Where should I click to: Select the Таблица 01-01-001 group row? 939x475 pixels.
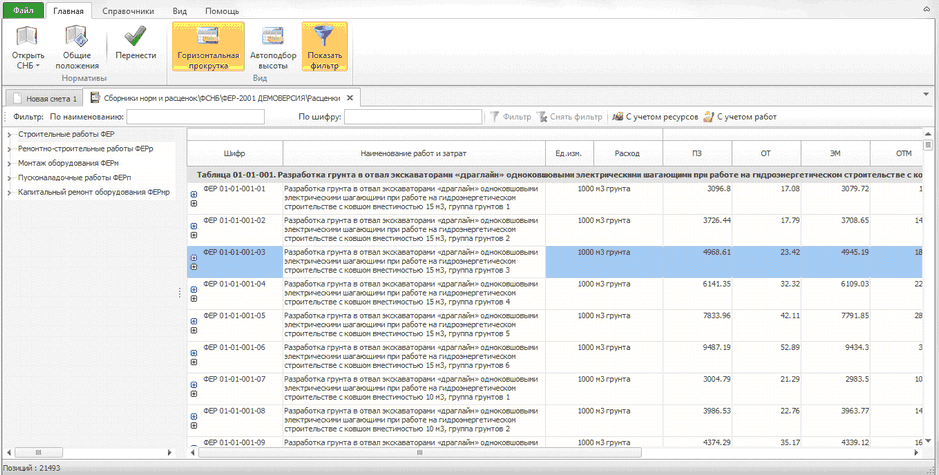tap(555, 175)
